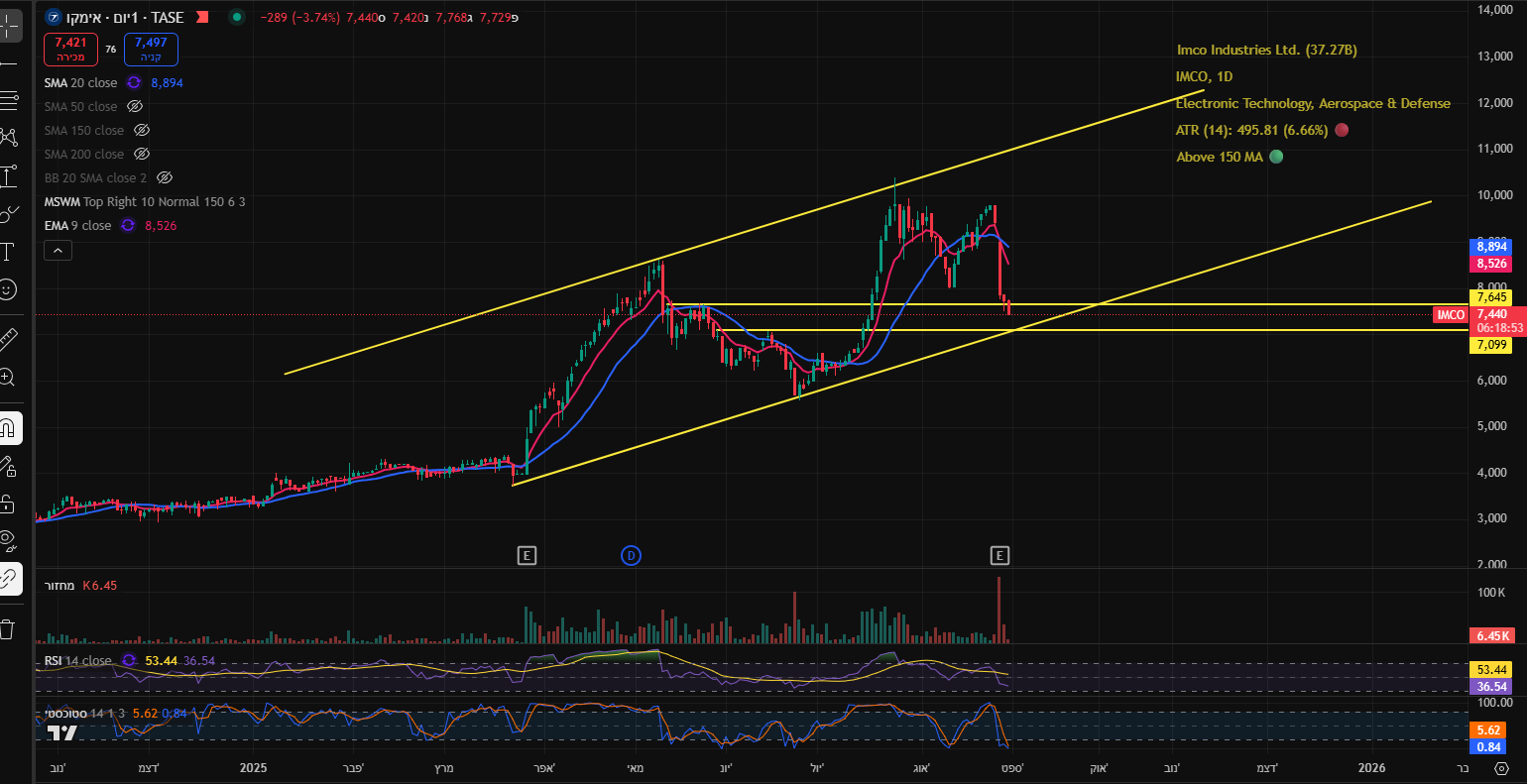The width and height of the screenshot is (1527, 784).
Task: Select the MSWM Top Right legend label
Action: tap(145, 202)
